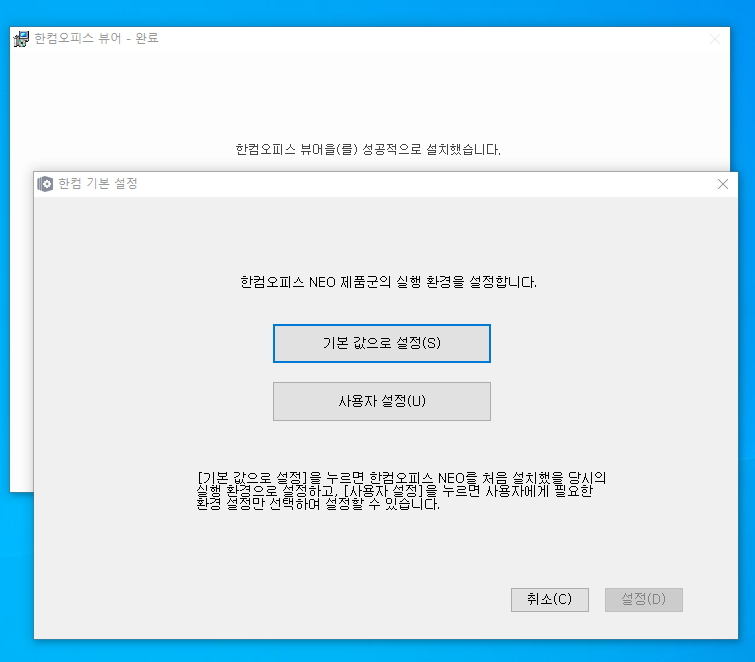Choose the 사용자 설정(U) button
Viewport: 755px width, 662px height.
[x=381, y=402]
